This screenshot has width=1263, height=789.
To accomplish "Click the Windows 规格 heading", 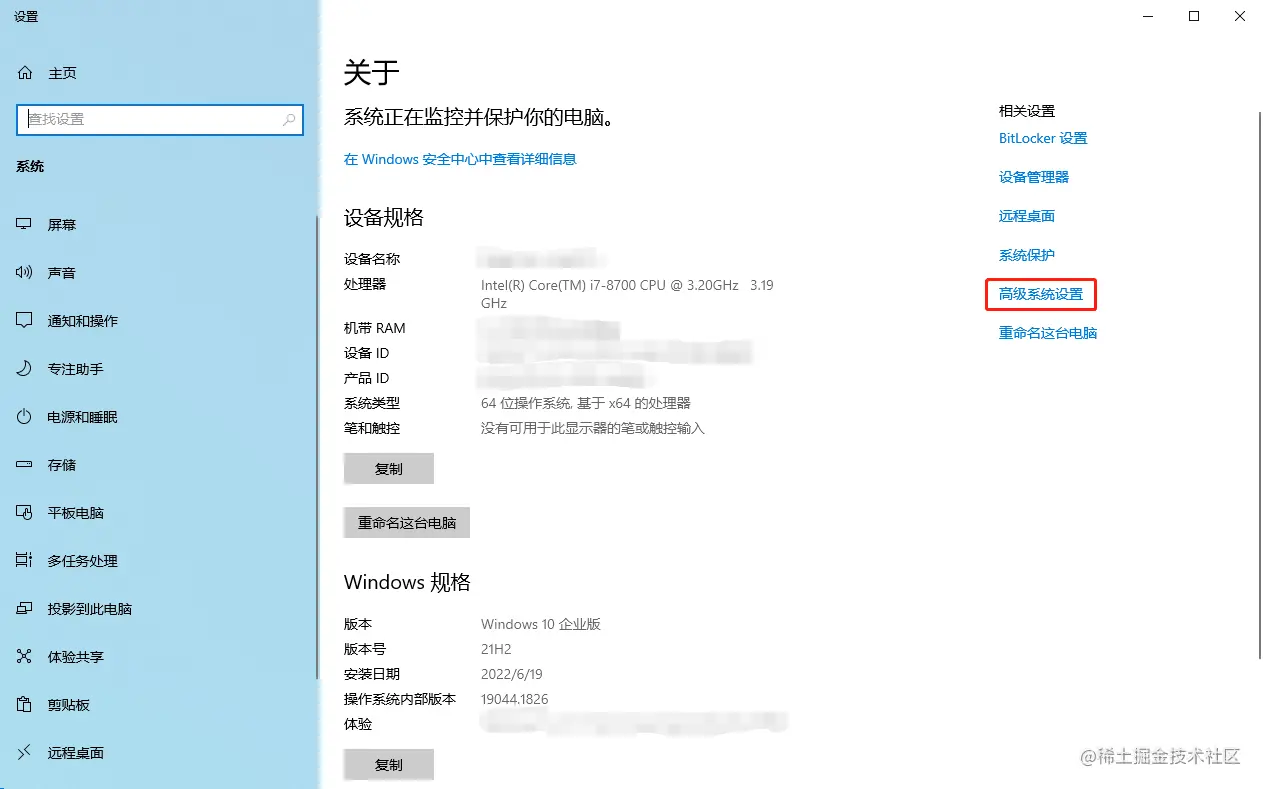I will point(407,583).
